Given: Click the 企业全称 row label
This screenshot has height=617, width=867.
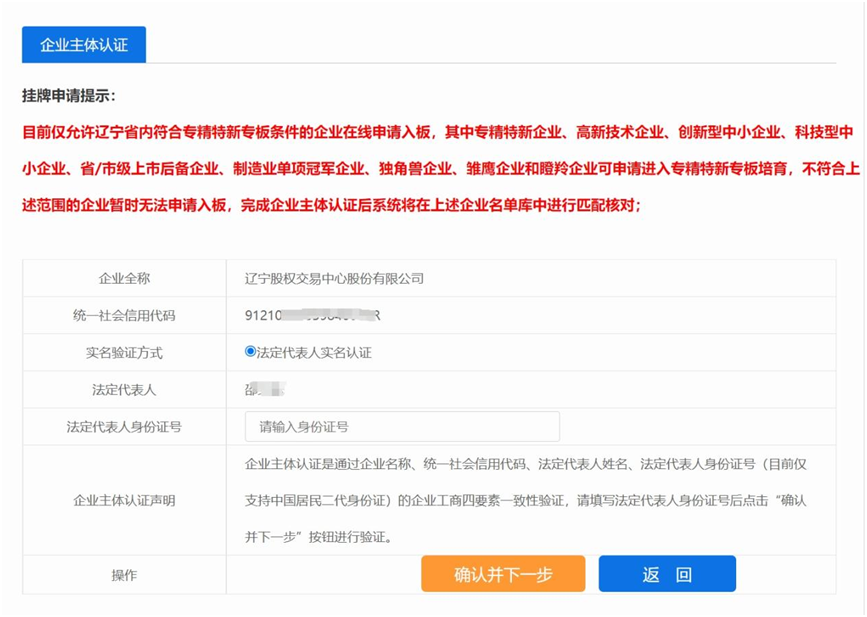Looking at the screenshot, I should click(x=124, y=278).
